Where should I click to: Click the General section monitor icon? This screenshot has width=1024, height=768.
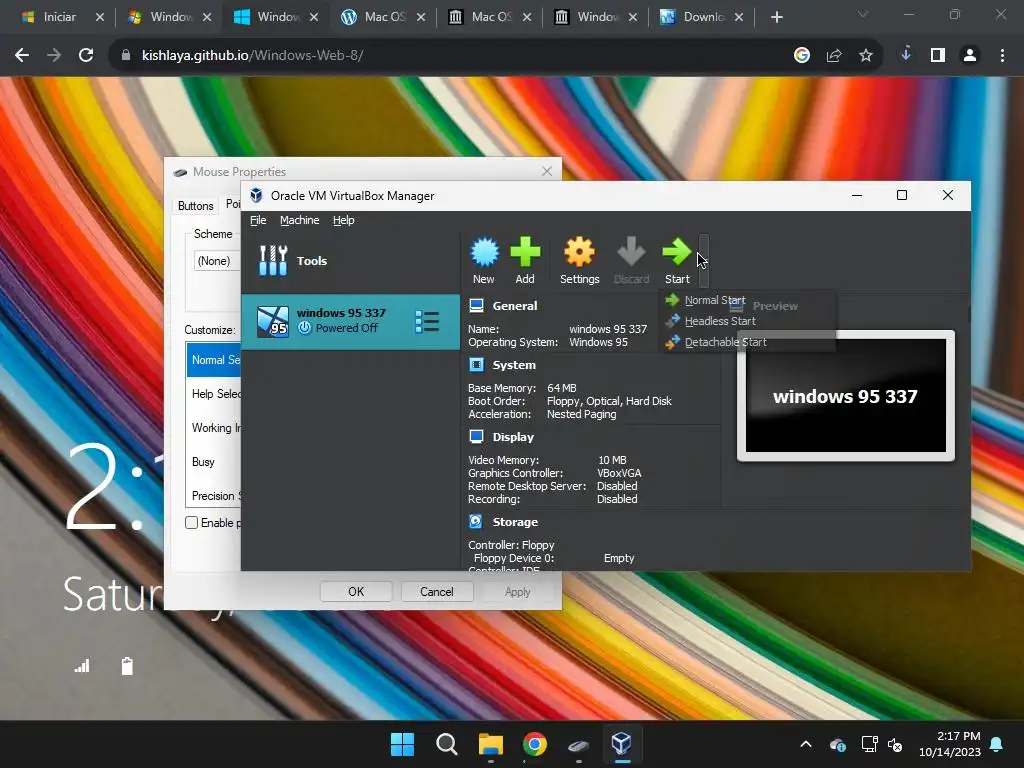point(476,306)
